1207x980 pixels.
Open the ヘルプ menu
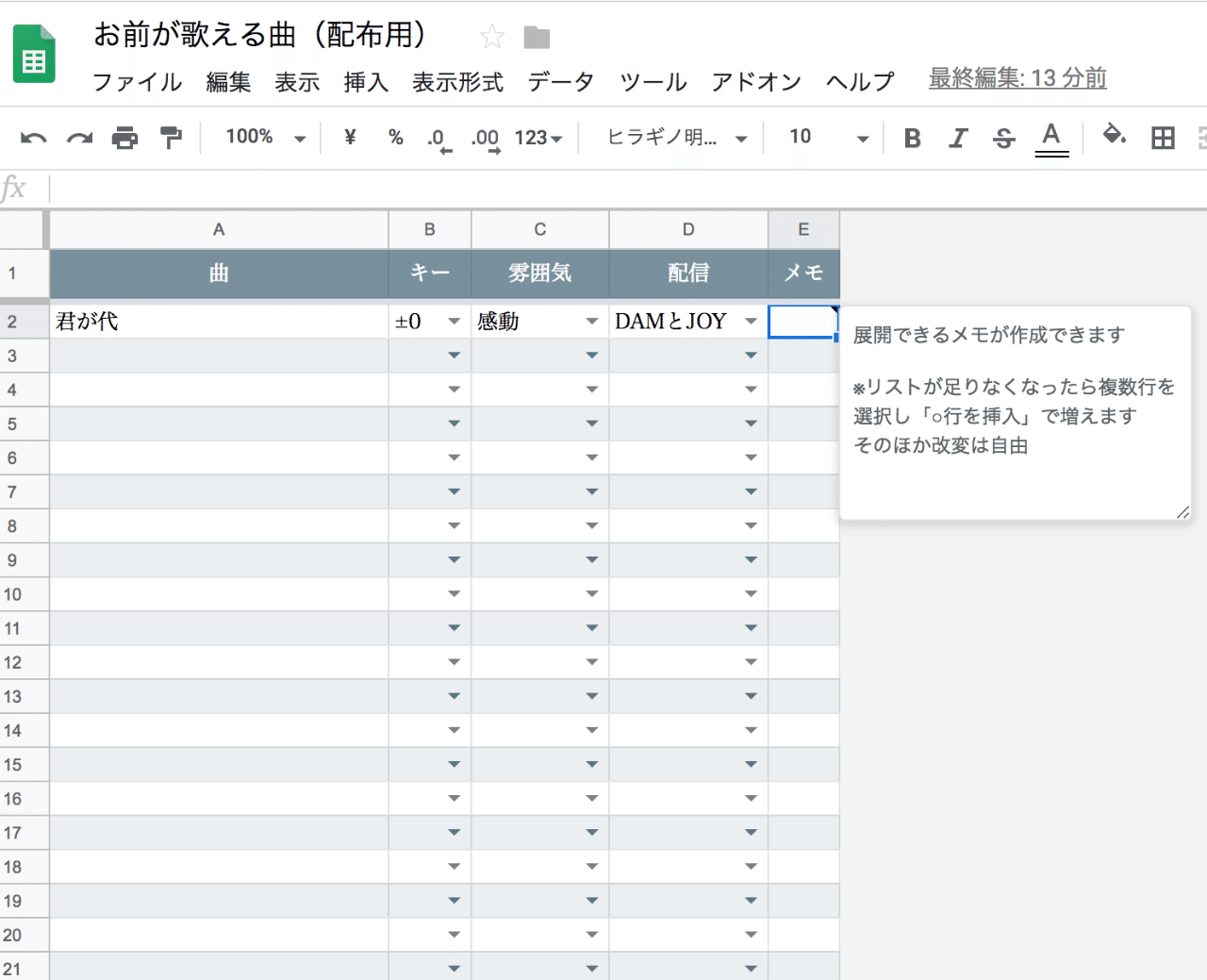(x=860, y=81)
